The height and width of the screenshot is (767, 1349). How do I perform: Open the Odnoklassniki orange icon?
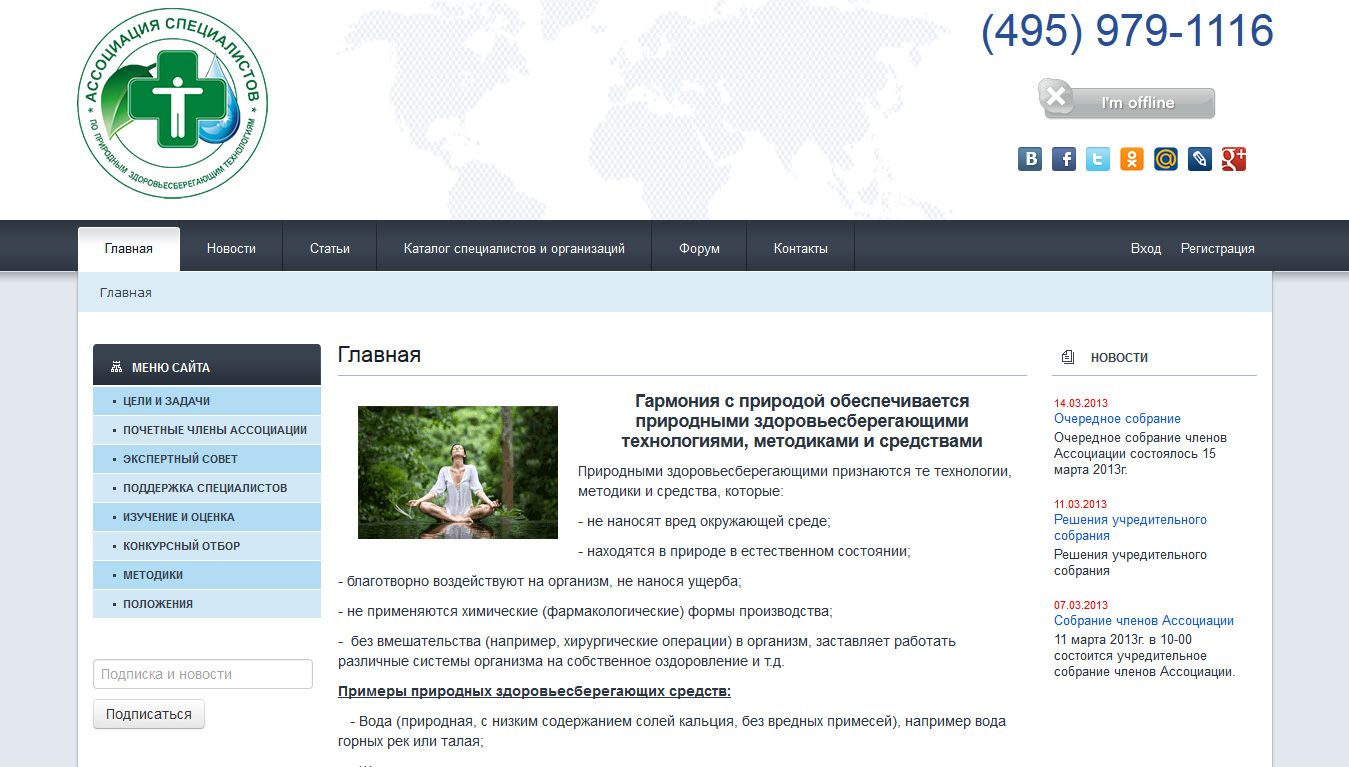pos(1132,159)
